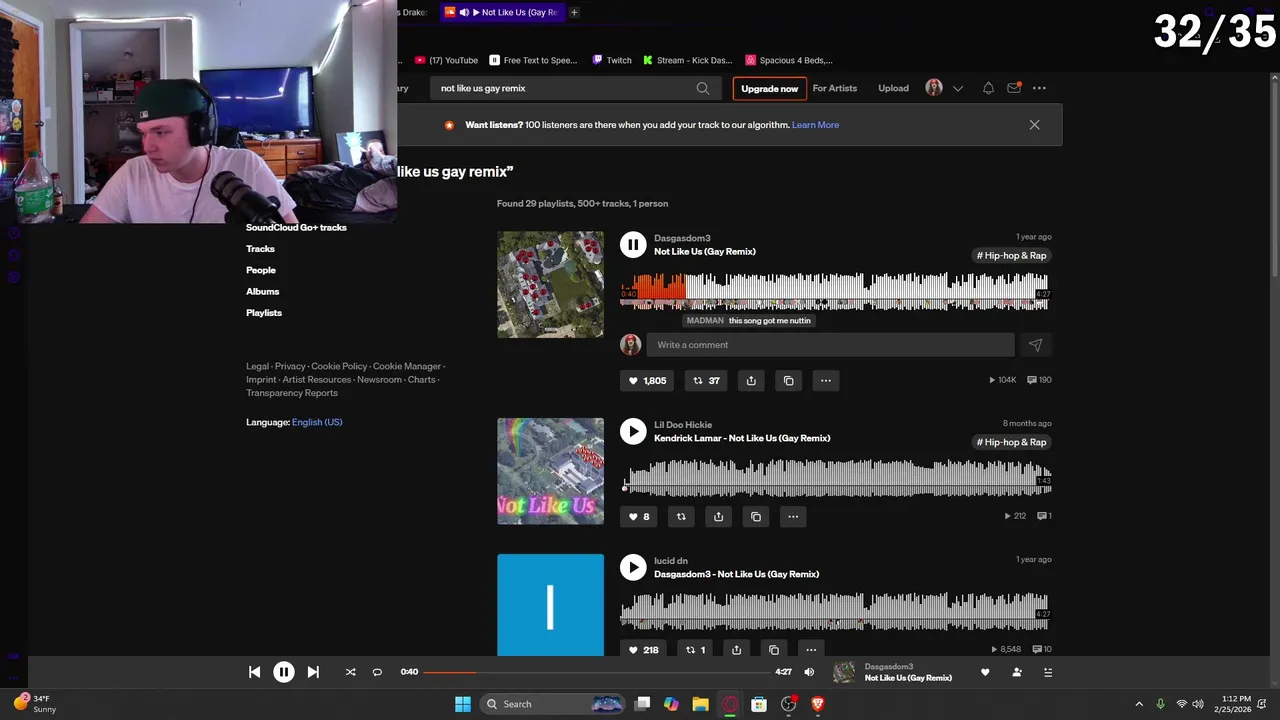Open the rainbow Not Like Us artwork

tap(550, 471)
